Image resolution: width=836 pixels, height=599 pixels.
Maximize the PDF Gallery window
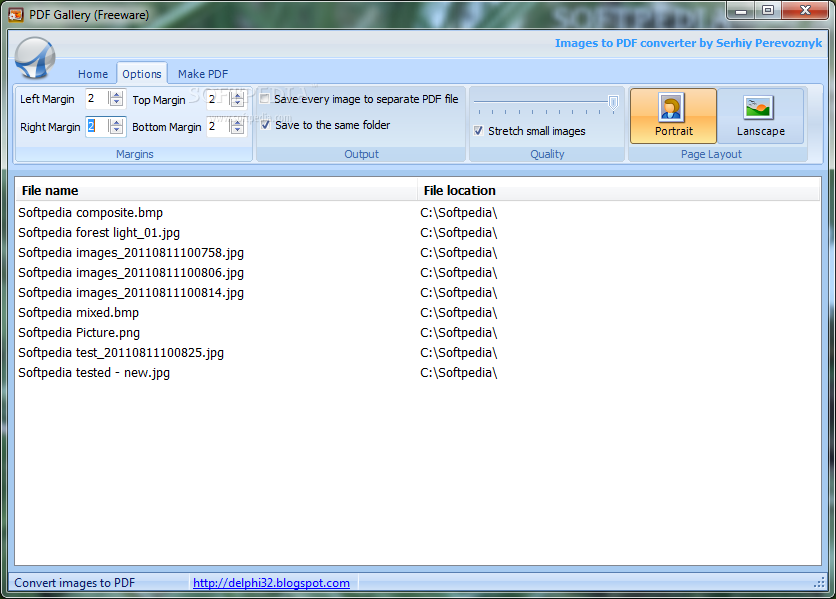tap(768, 11)
